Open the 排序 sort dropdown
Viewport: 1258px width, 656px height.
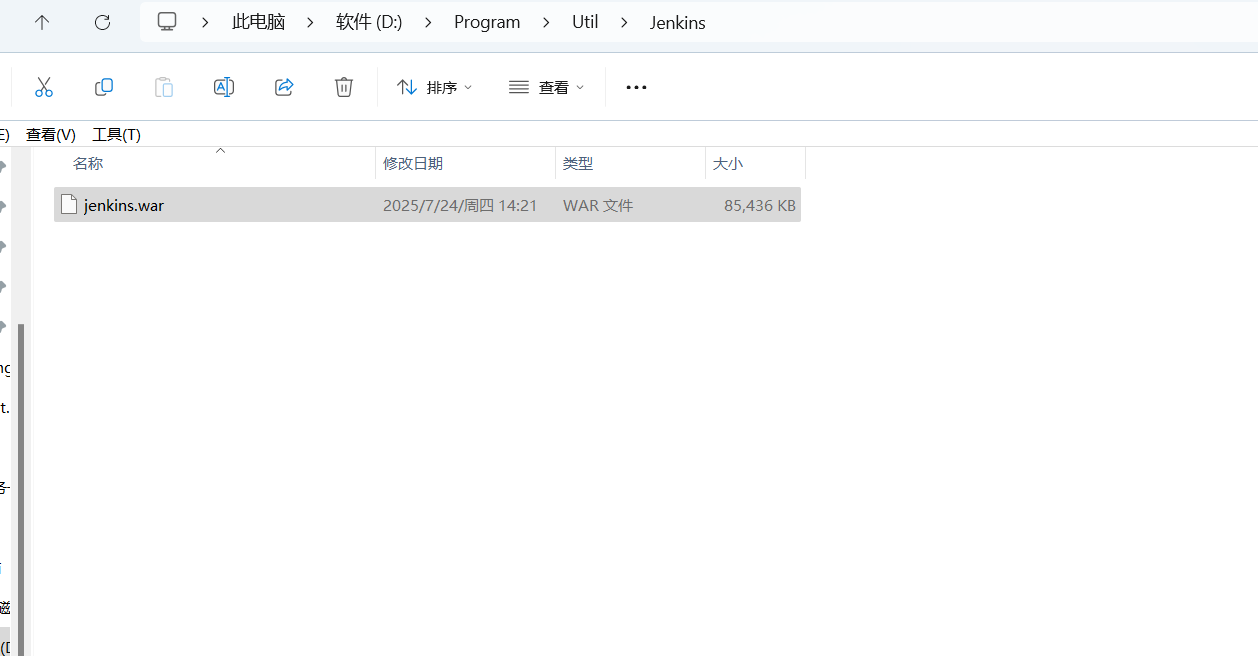(x=435, y=87)
